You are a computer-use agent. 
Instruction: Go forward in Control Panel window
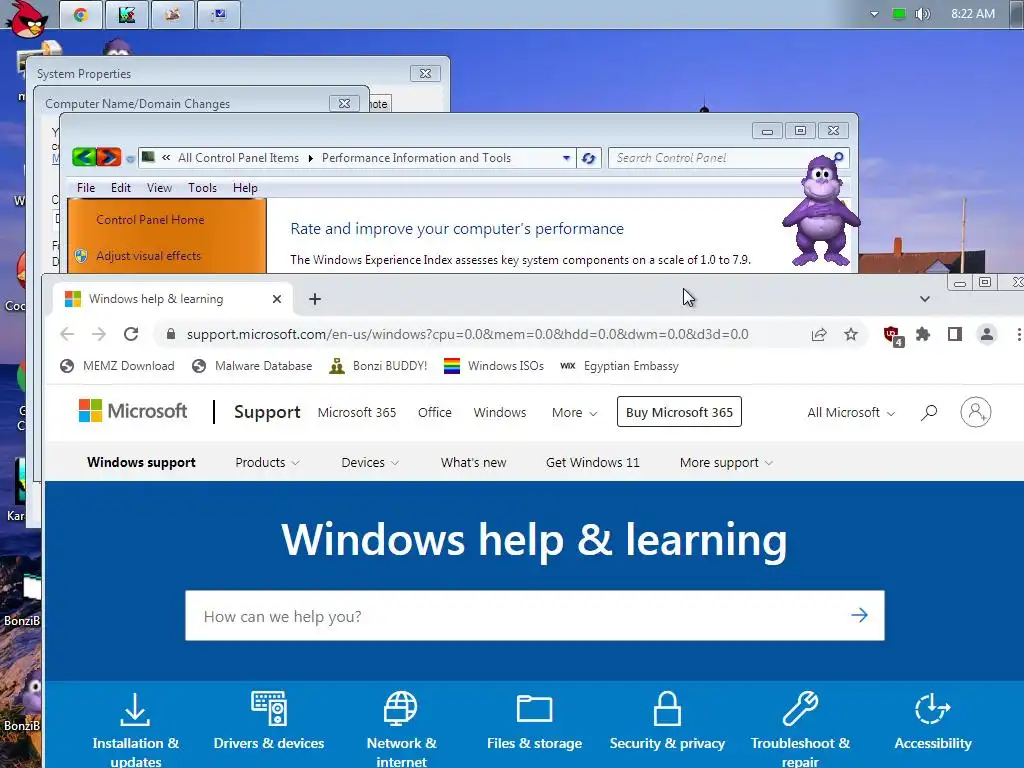click(x=109, y=157)
